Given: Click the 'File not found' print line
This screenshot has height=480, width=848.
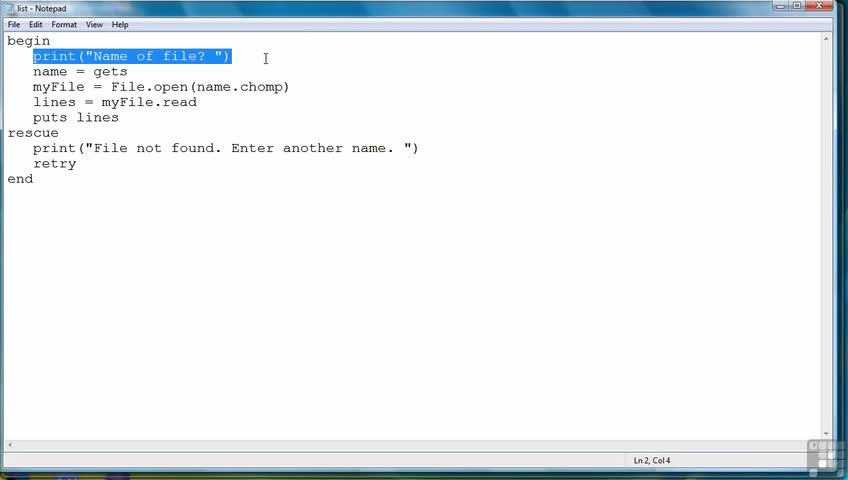Looking at the screenshot, I should [x=226, y=148].
